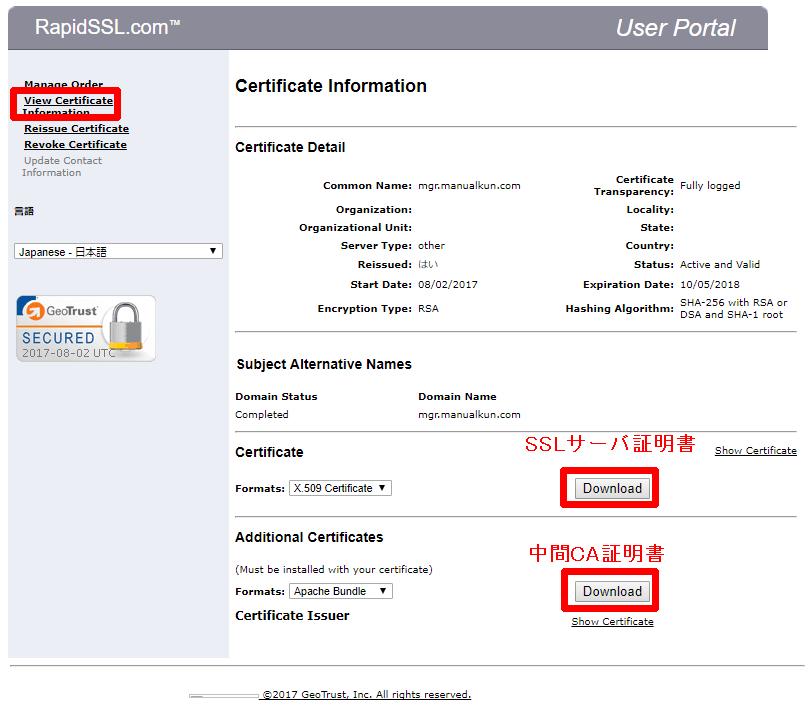Show Certificate link under Additional Certificates

point(612,621)
